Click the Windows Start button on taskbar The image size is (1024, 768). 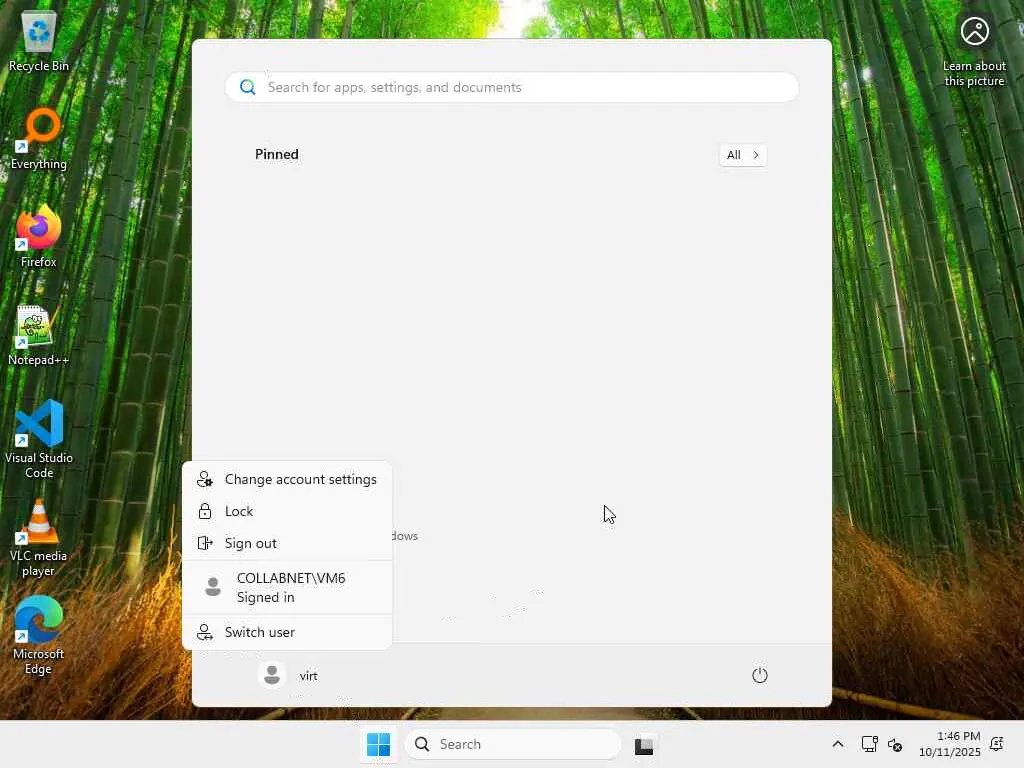(378, 744)
